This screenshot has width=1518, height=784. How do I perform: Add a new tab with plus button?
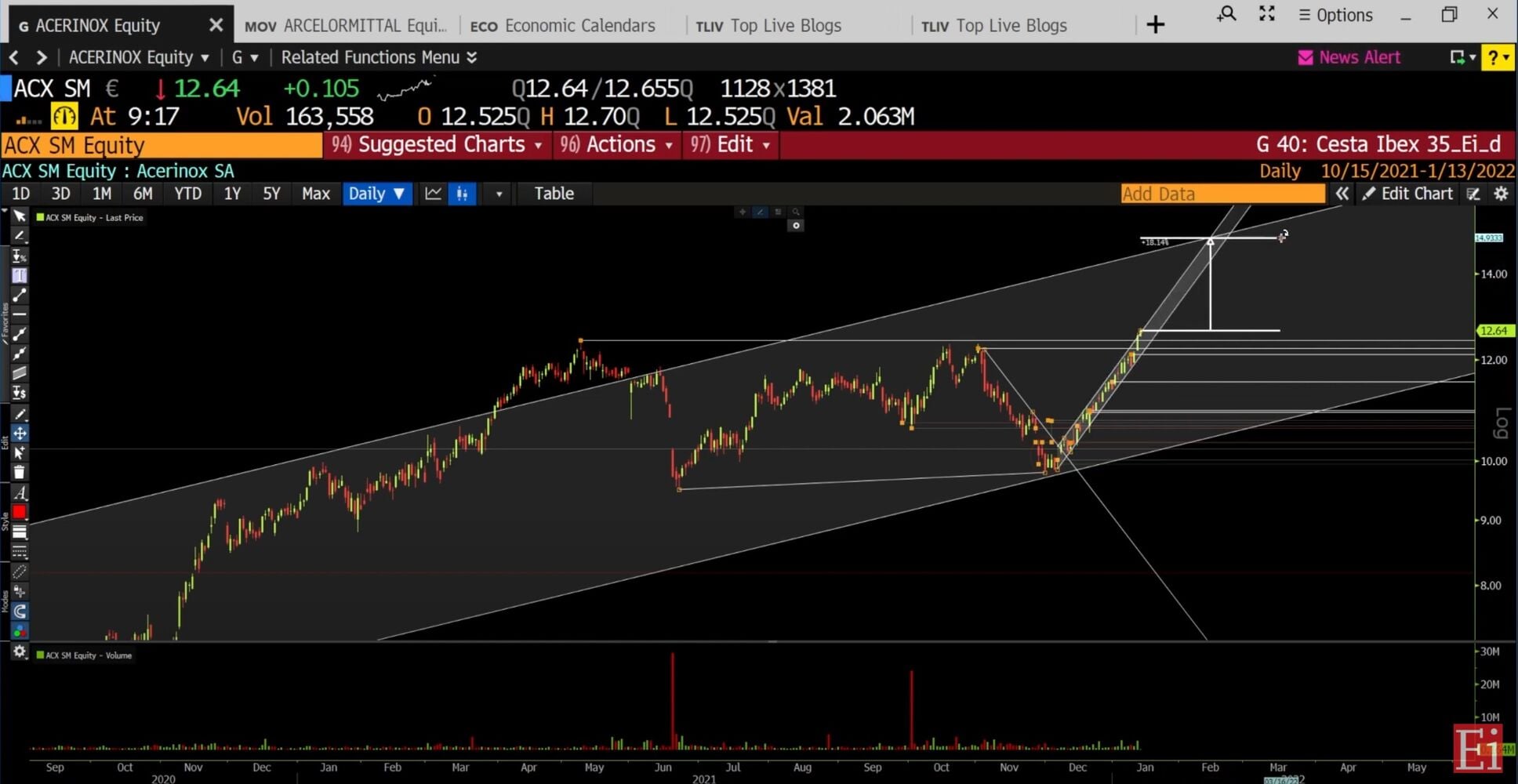(x=1155, y=25)
